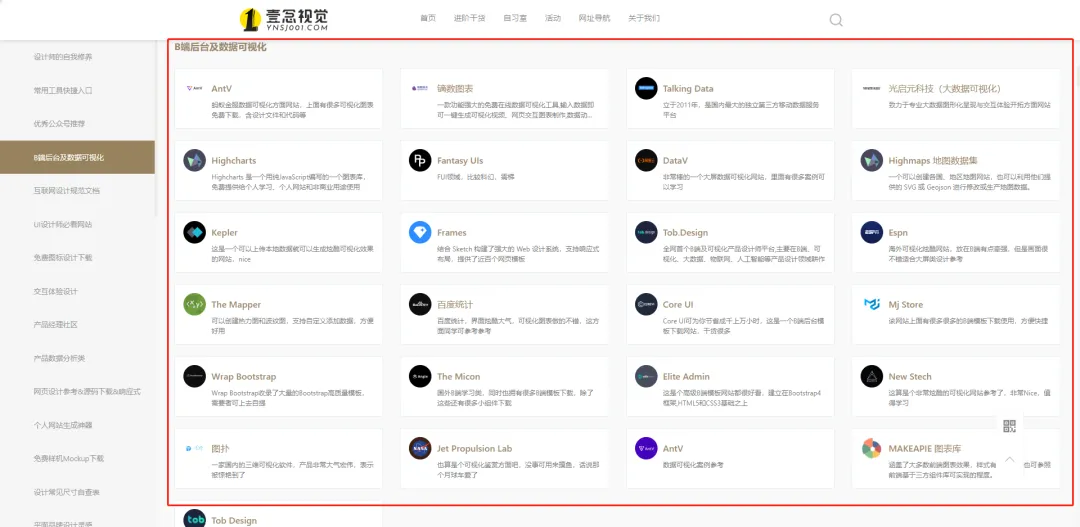Select UI设计师必看网站 in the sidebar
The height and width of the screenshot is (527, 1080).
(x=63, y=225)
